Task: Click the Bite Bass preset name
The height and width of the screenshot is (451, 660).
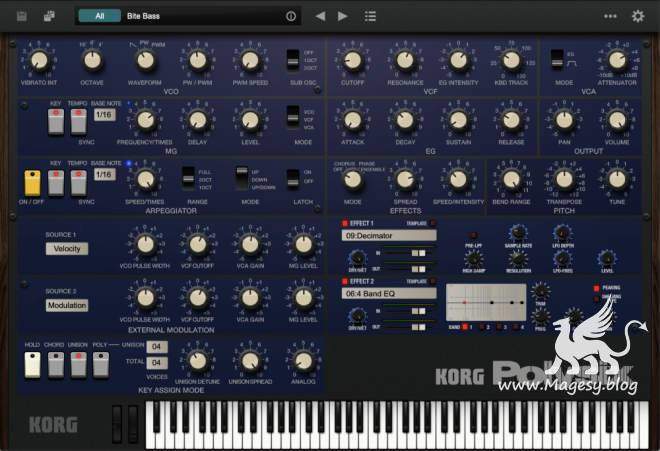Action: 144,16
